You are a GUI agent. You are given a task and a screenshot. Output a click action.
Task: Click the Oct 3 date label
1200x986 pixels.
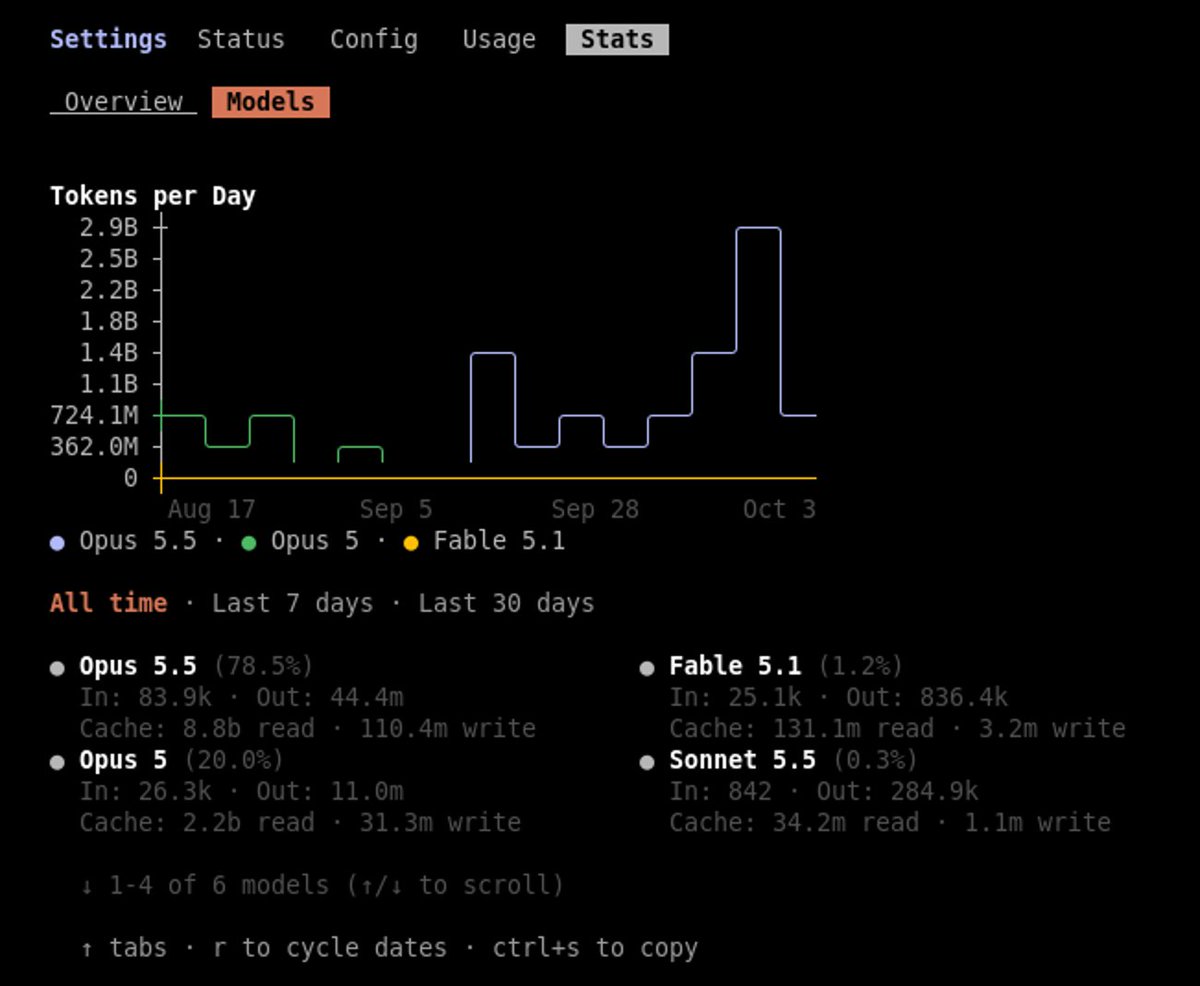(x=779, y=509)
